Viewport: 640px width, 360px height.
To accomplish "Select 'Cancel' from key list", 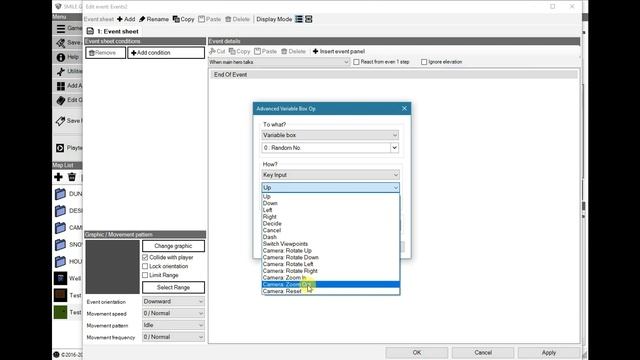I will [x=331, y=230].
